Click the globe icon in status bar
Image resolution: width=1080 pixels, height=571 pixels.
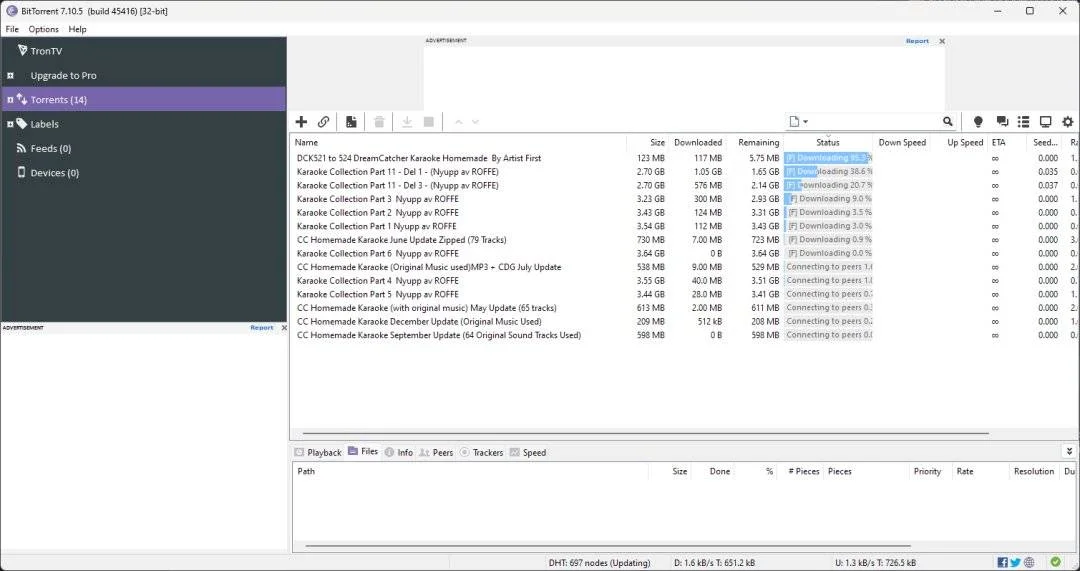pyautogui.click(x=1028, y=563)
